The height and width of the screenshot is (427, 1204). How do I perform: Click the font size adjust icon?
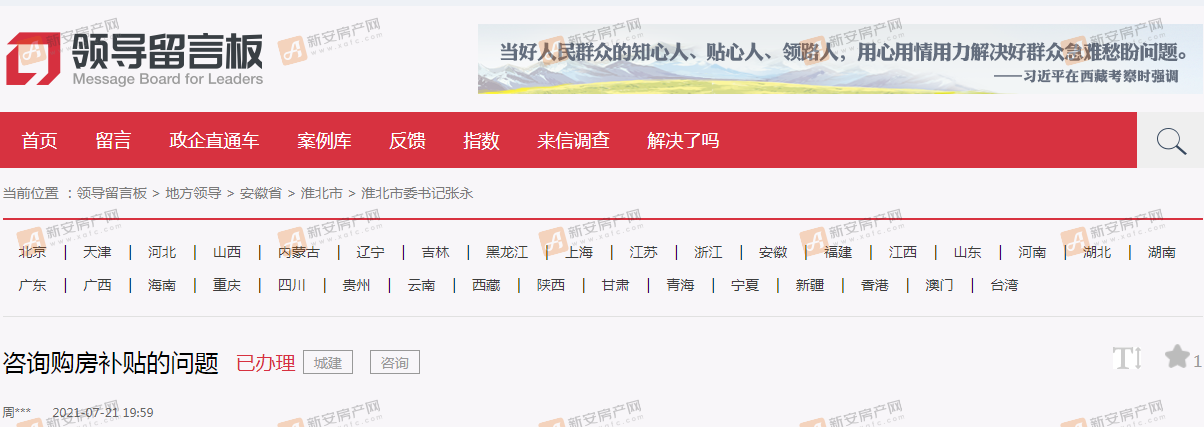tap(1127, 358)
